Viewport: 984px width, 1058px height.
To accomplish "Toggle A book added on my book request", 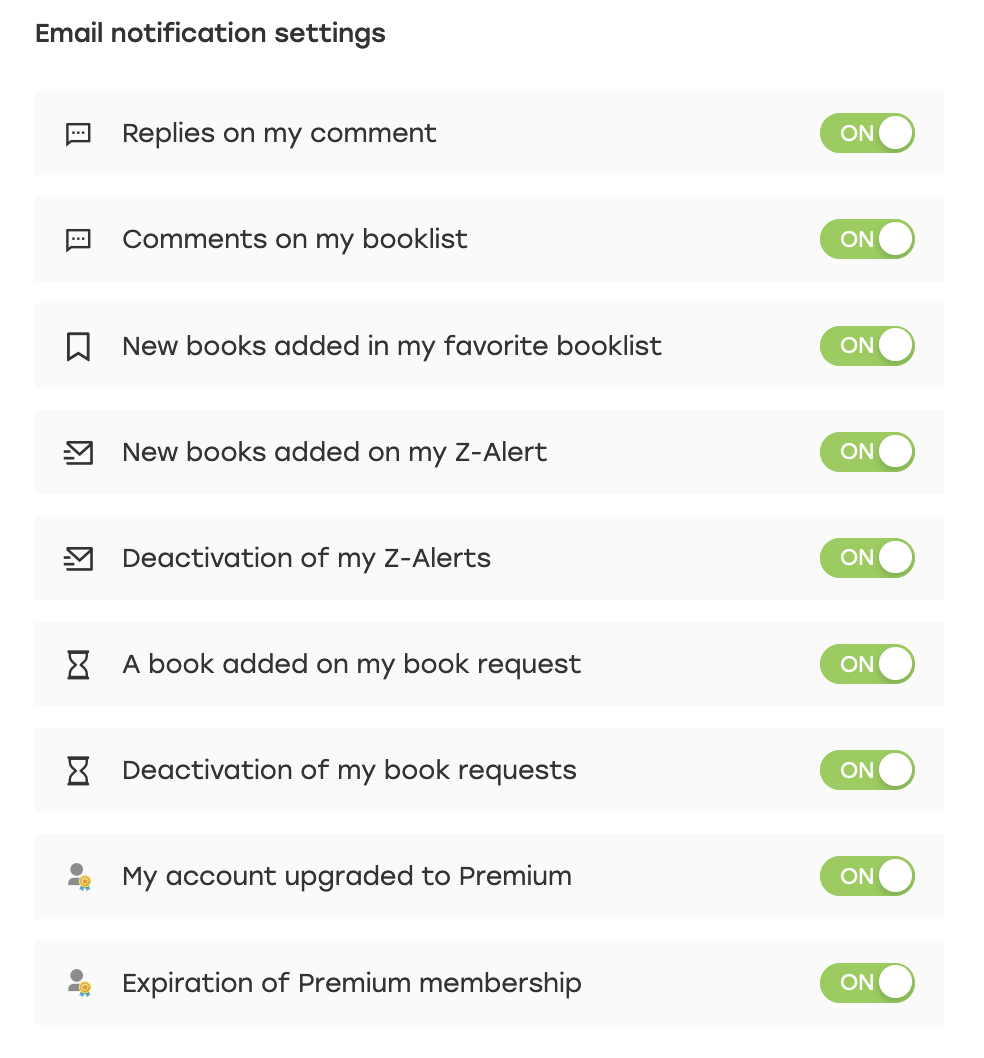I will 867,664.
